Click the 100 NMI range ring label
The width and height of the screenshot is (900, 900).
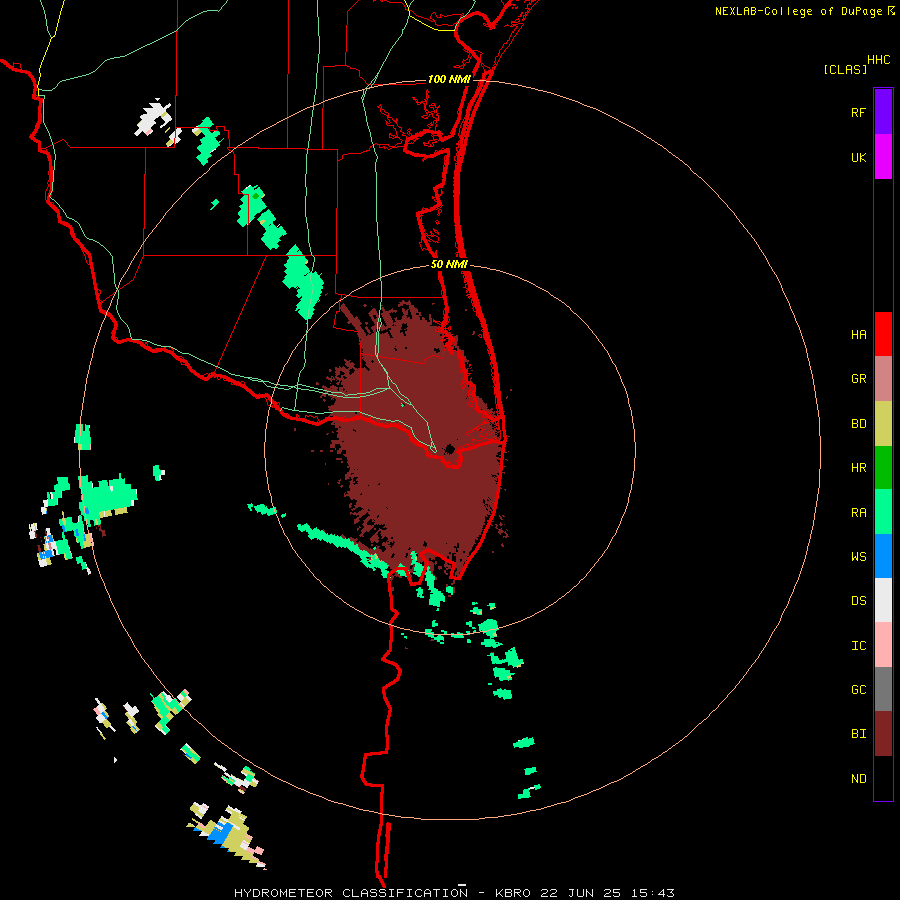449,79
